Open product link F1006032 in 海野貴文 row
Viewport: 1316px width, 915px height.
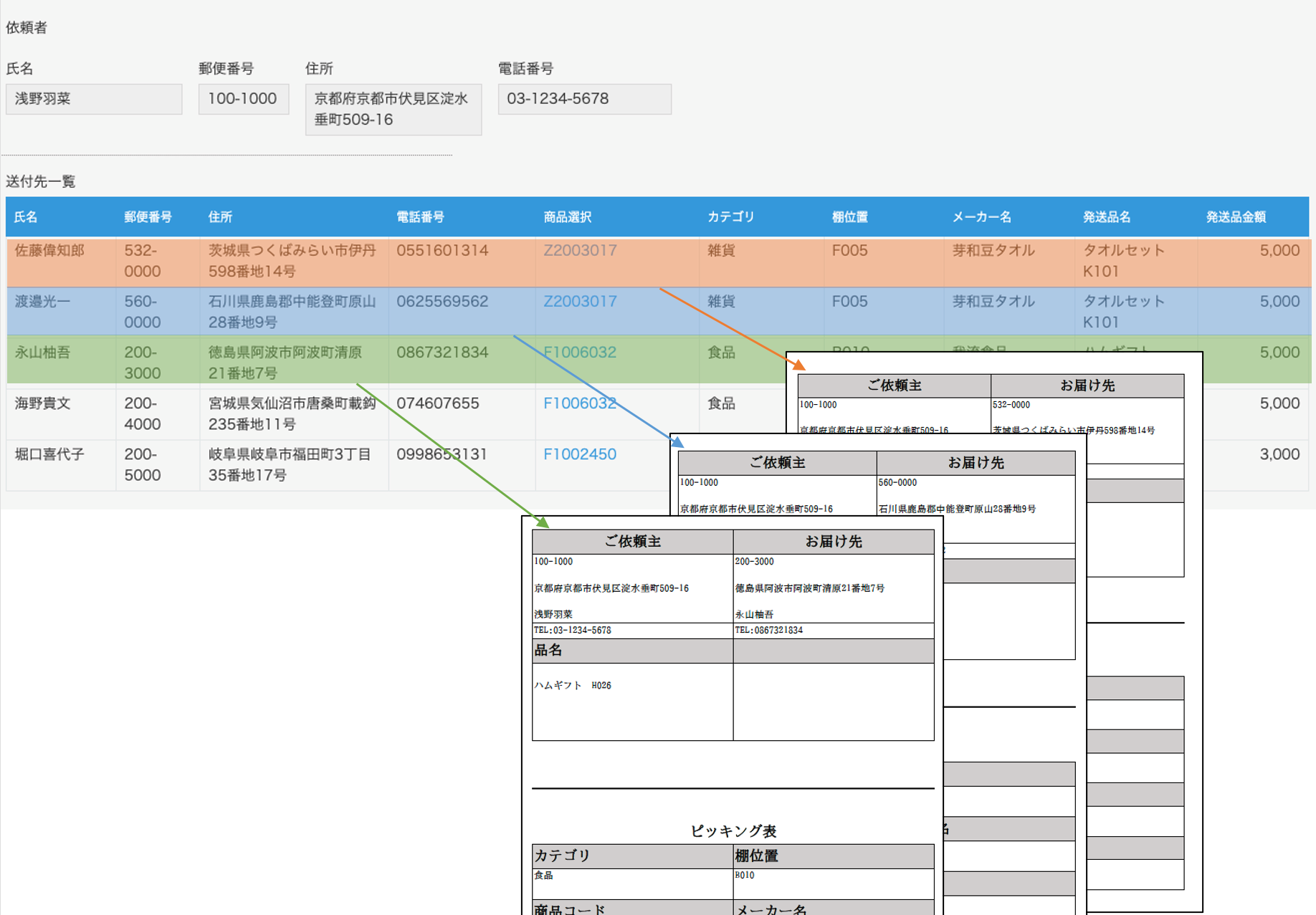tap(580, 403)
